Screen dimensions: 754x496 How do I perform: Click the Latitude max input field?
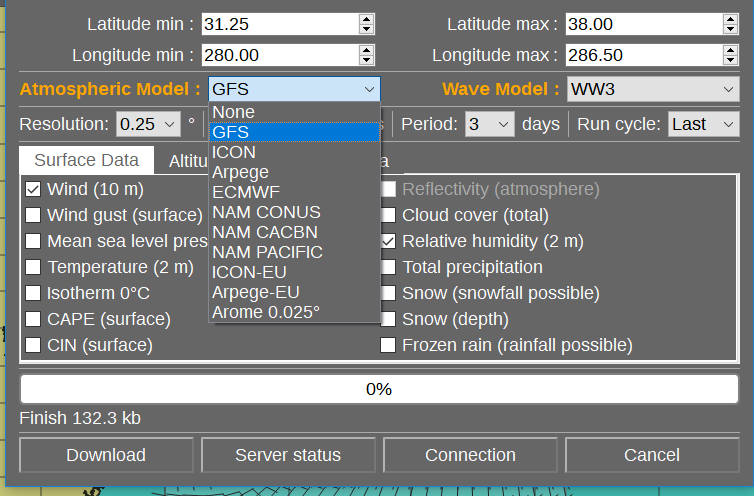(644, 24)
